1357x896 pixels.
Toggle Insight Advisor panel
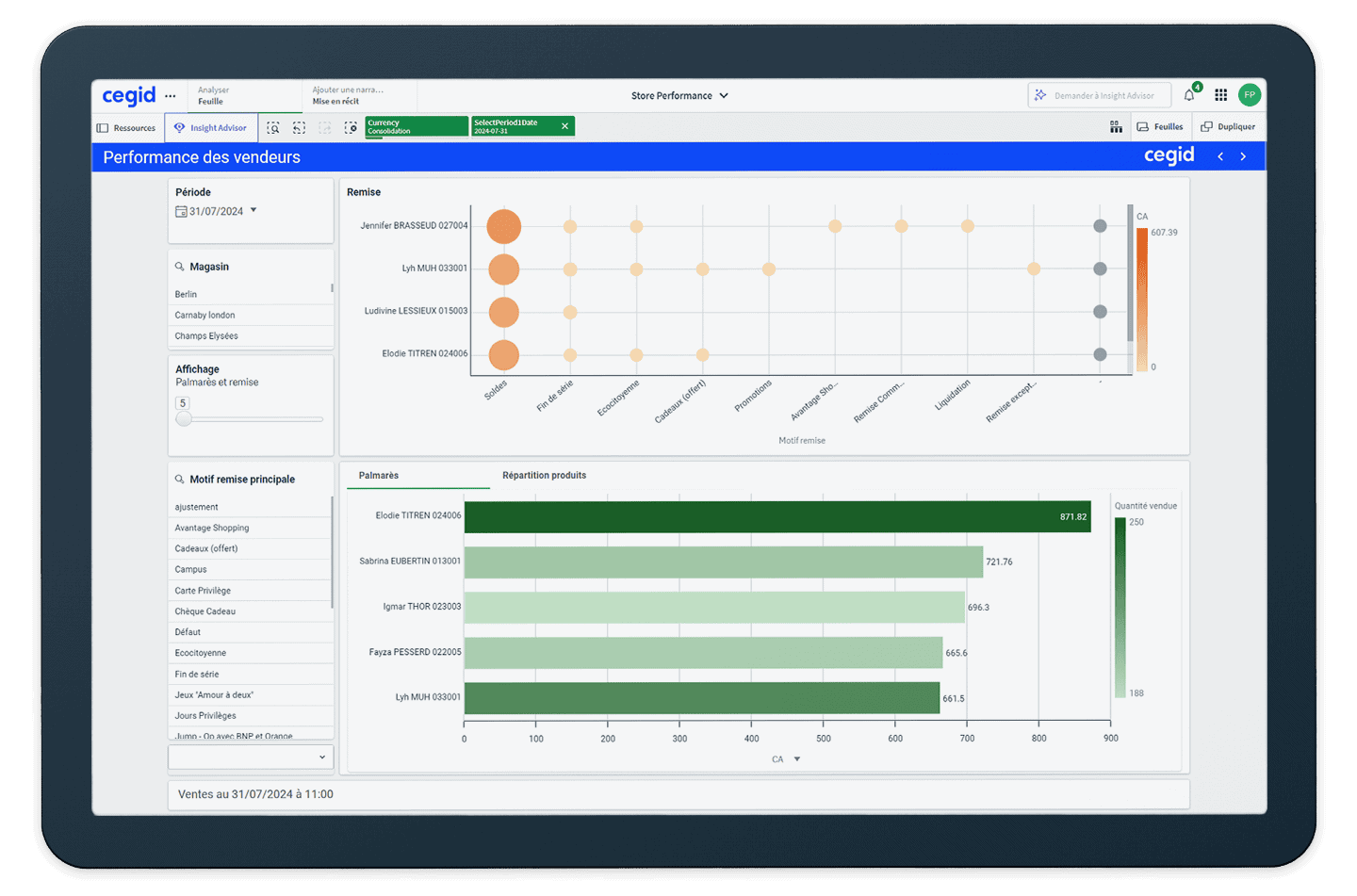click(x=210, y=127)
